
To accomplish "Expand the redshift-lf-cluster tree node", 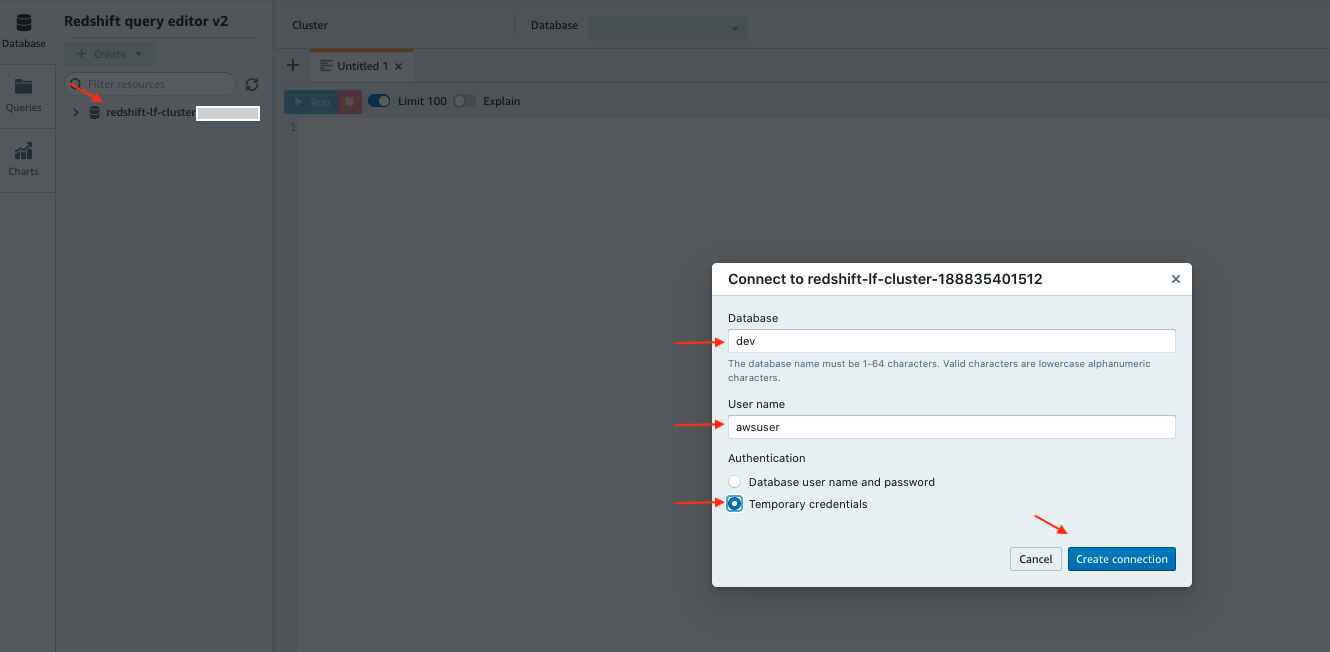I will pos(76,113).
